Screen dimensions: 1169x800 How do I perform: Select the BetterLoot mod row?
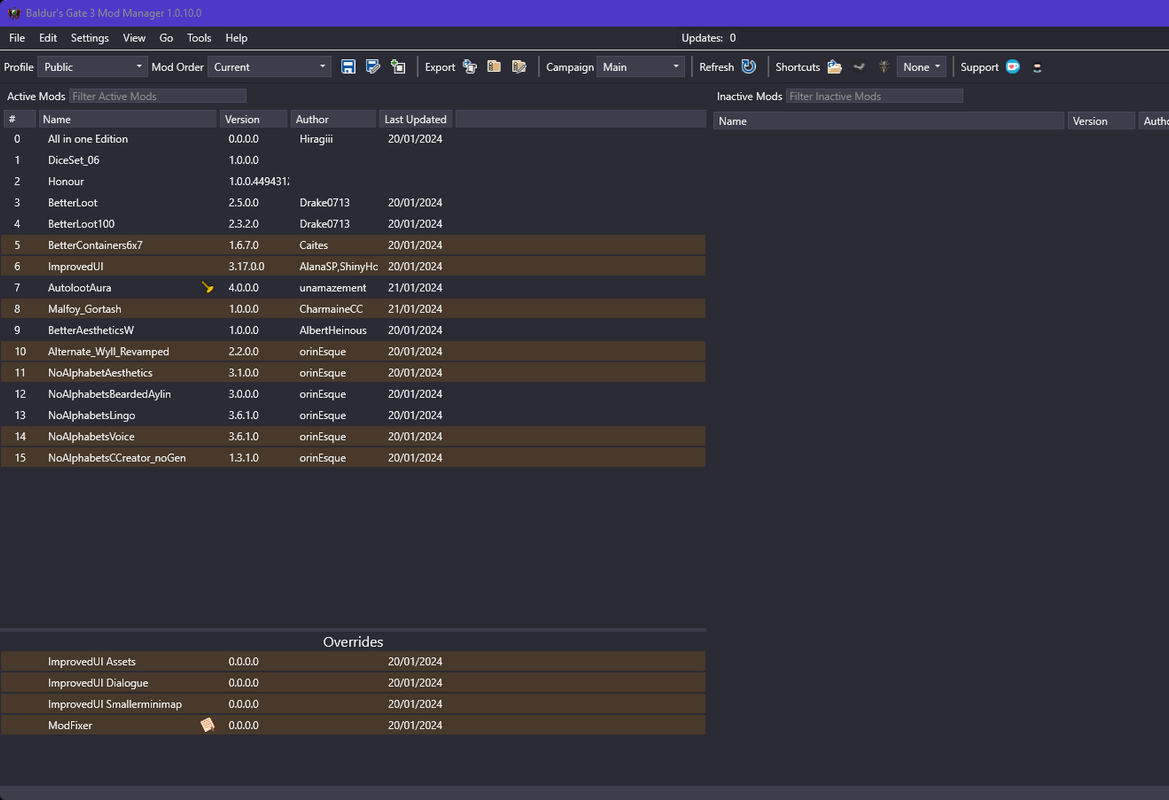353,203
